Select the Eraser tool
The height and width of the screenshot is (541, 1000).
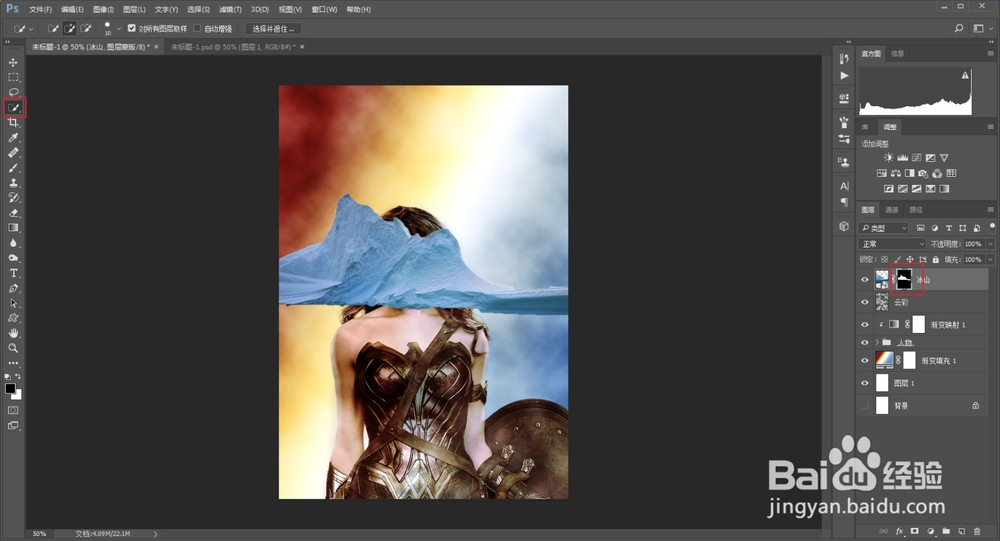point(13,213)
